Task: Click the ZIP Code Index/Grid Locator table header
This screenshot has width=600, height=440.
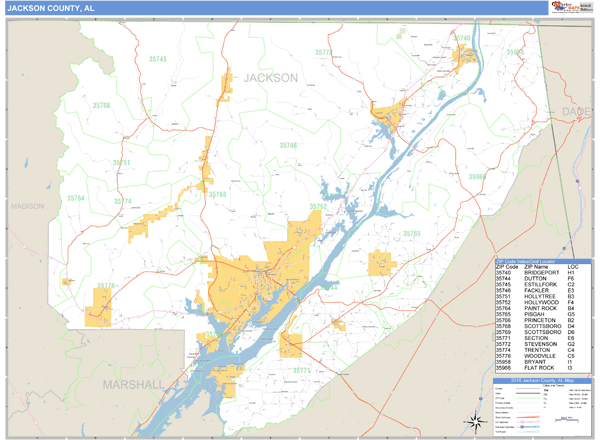Action: (543, 261)
